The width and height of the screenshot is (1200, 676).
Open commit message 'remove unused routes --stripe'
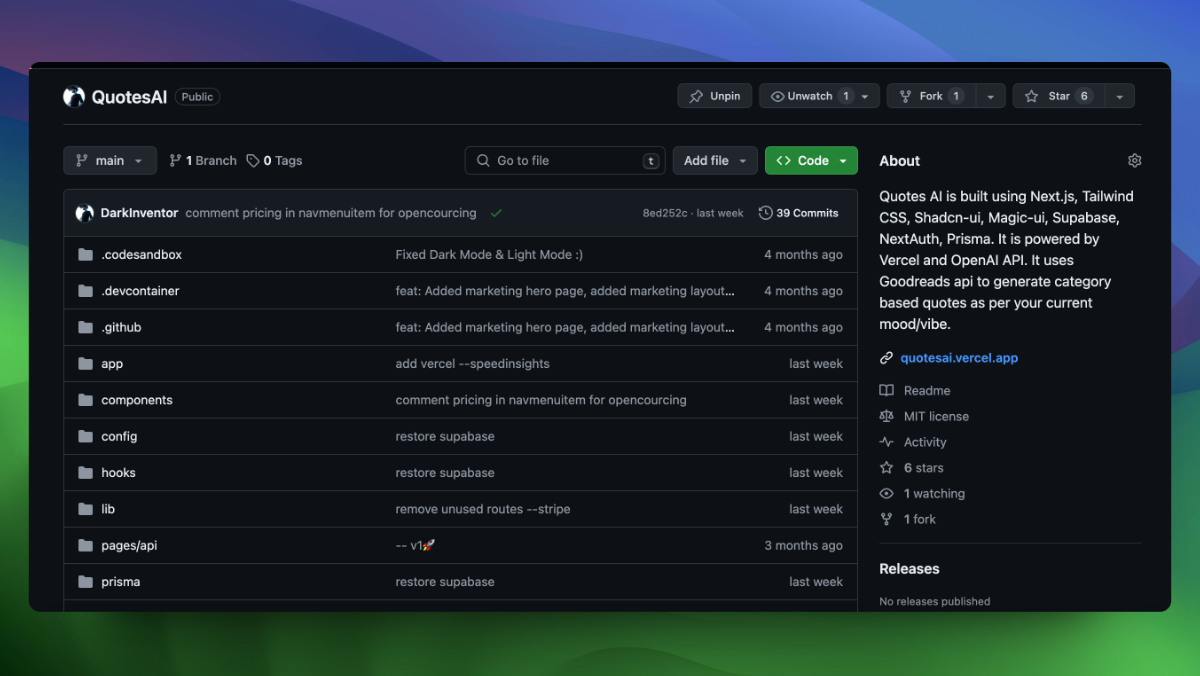pyautogui.click(x=483, y=509)
